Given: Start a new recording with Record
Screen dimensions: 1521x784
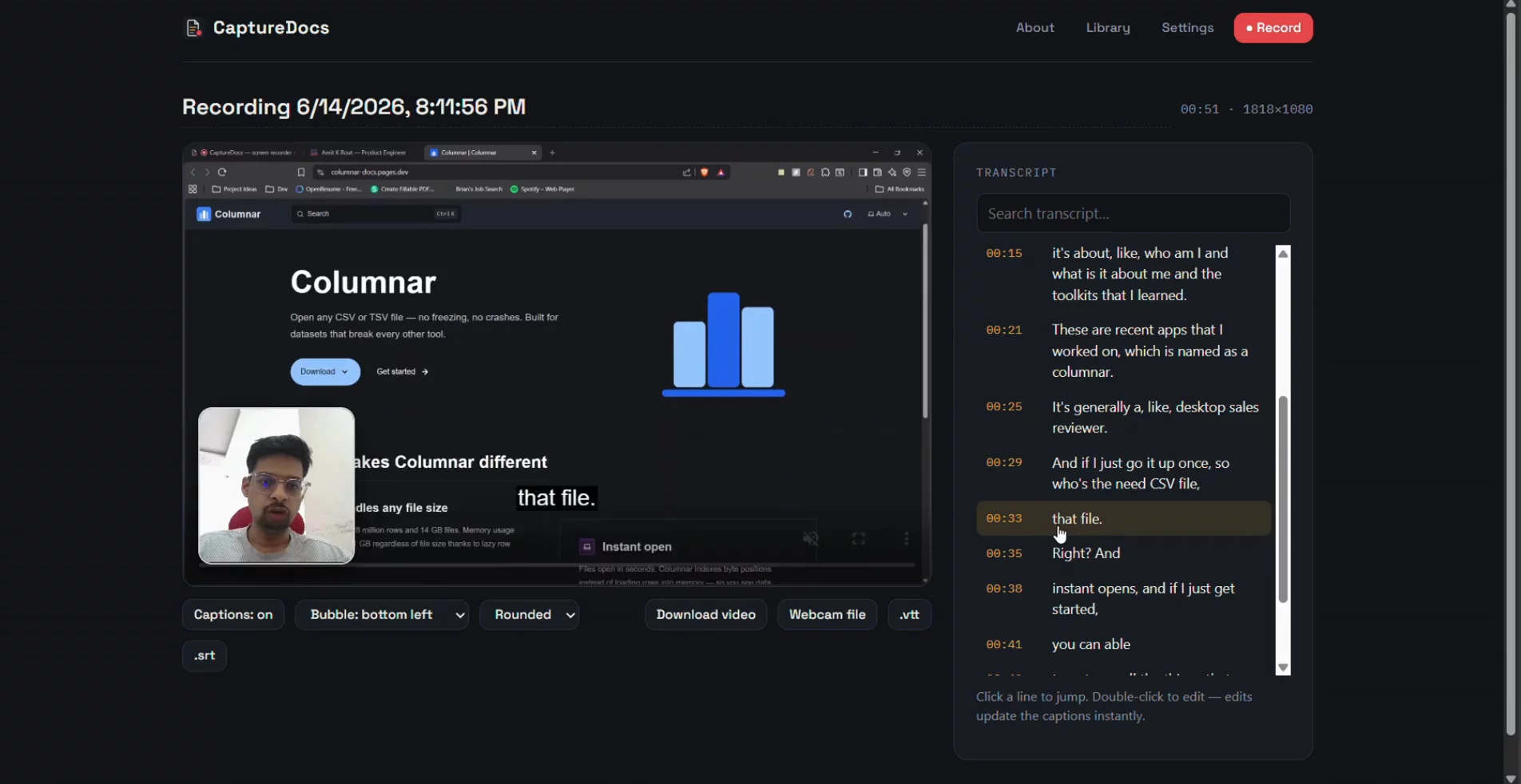Looking at the screenshot, I should (1273, 28).
